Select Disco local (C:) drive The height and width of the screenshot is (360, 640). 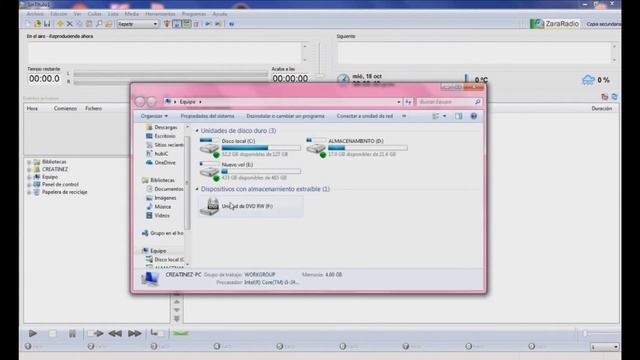coord(250,148)
